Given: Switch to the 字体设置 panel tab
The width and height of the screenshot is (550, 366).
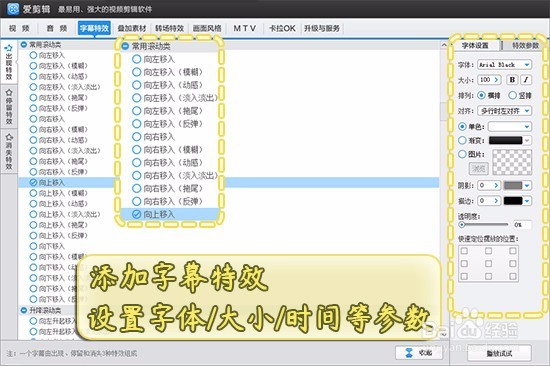Looking at the screenshot, I should pos(475,45).
